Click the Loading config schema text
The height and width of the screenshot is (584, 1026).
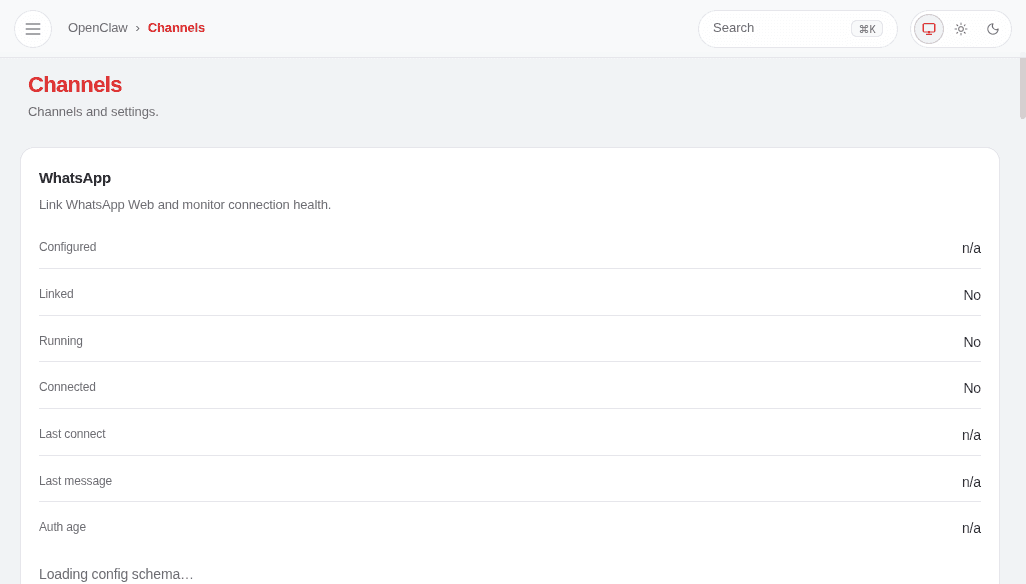click(116, 574)
